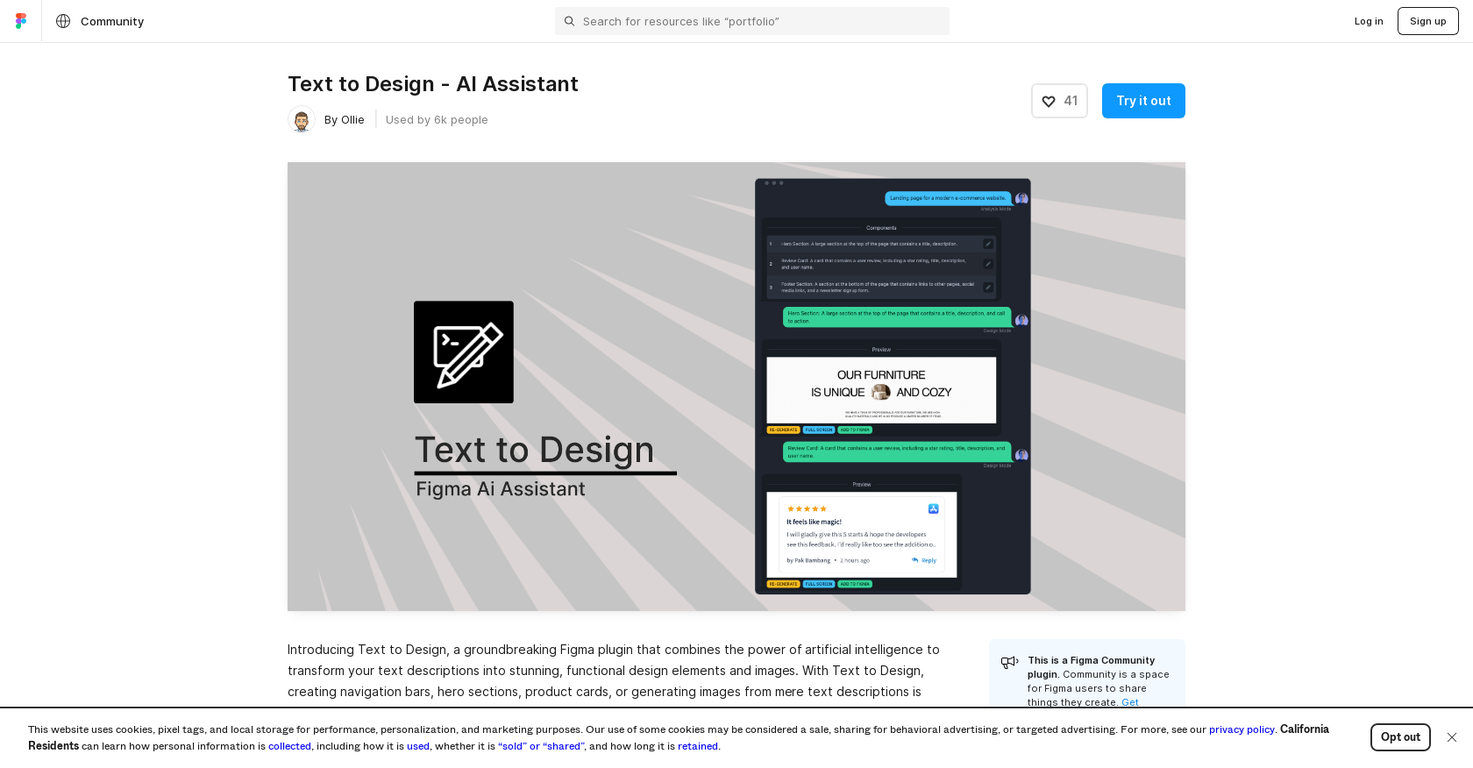Click the heart icon to like the plugin
This screenshot has width=1473, height=768.
point(1048,101)
